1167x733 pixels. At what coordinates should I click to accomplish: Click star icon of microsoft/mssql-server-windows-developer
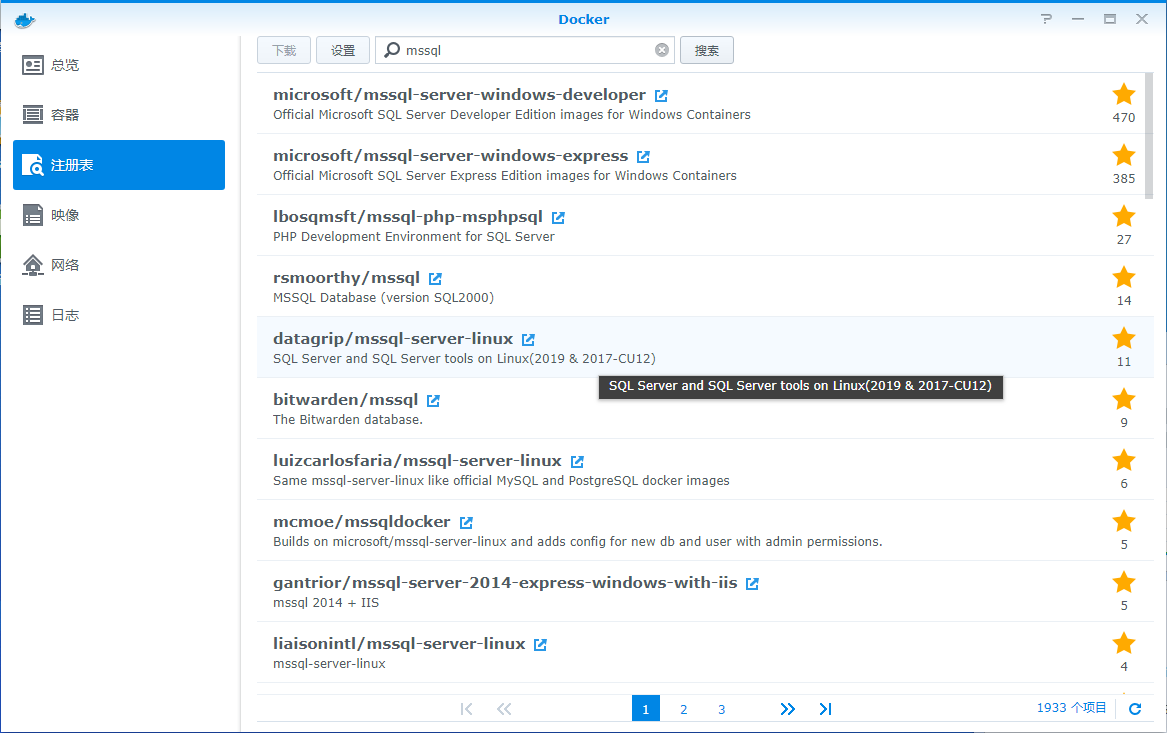[1124, 95]
